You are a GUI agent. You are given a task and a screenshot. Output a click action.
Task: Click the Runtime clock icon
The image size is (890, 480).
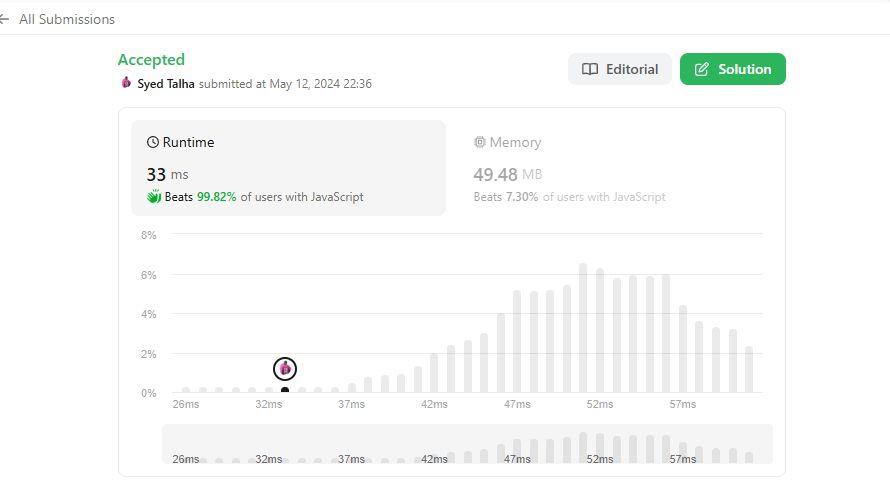click(x=153, y=142)
